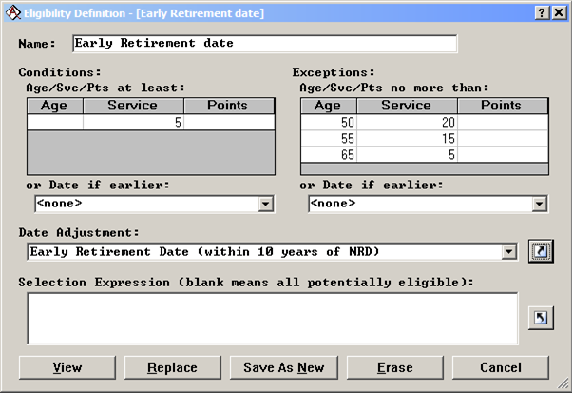Click the Conditions Age column header
Image resolution: width=572 pixels, height=394 pixels.
(55, 105)
